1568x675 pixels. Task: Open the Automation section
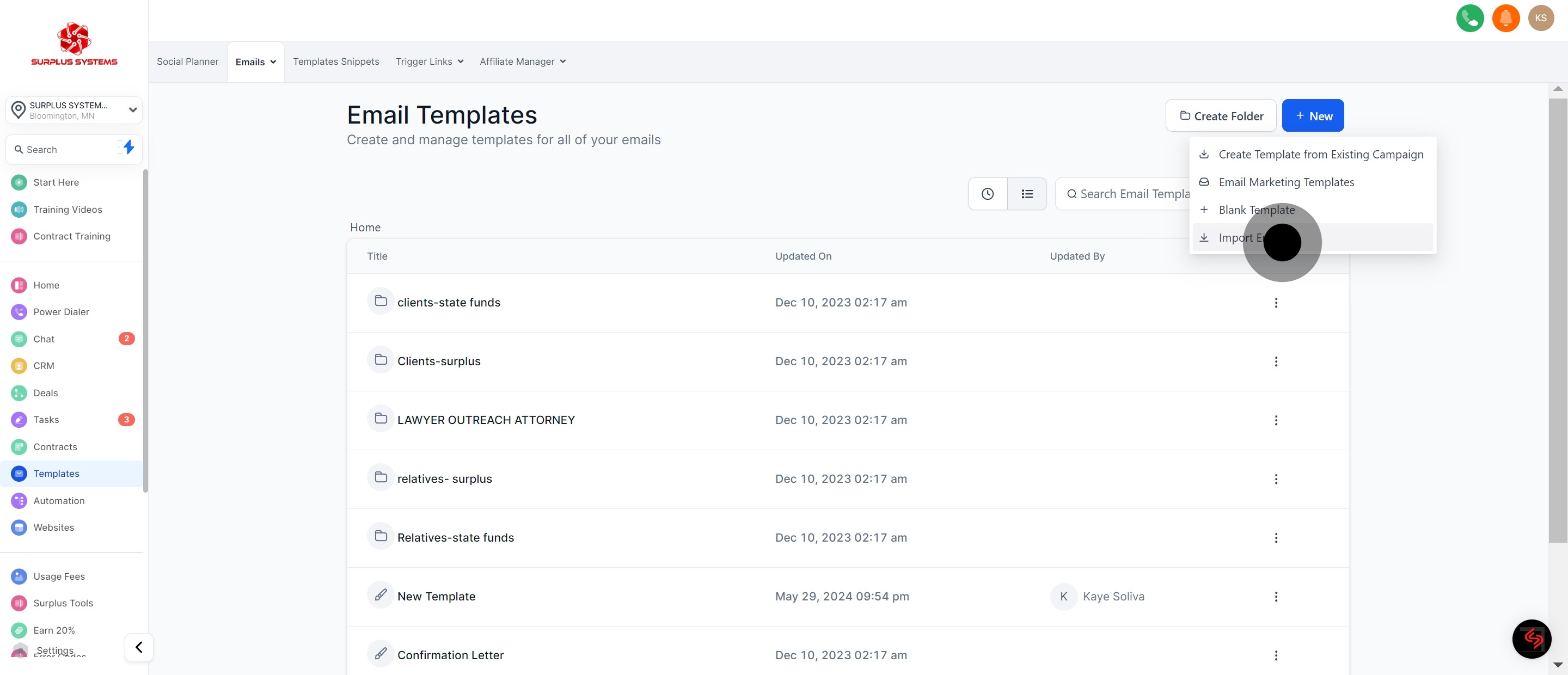59,500
